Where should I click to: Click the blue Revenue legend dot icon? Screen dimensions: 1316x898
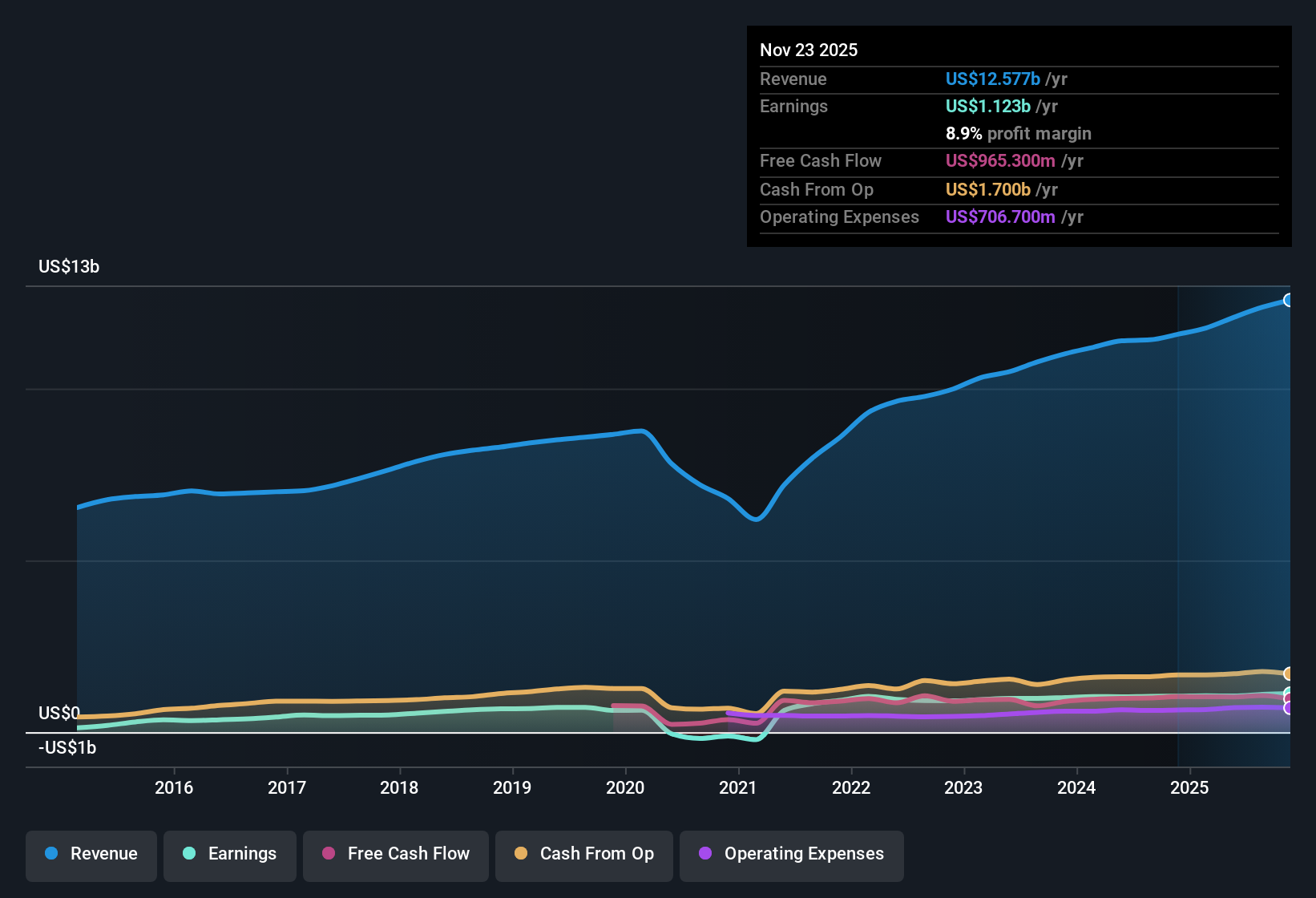pyautogui.click(x=50, y=854)
